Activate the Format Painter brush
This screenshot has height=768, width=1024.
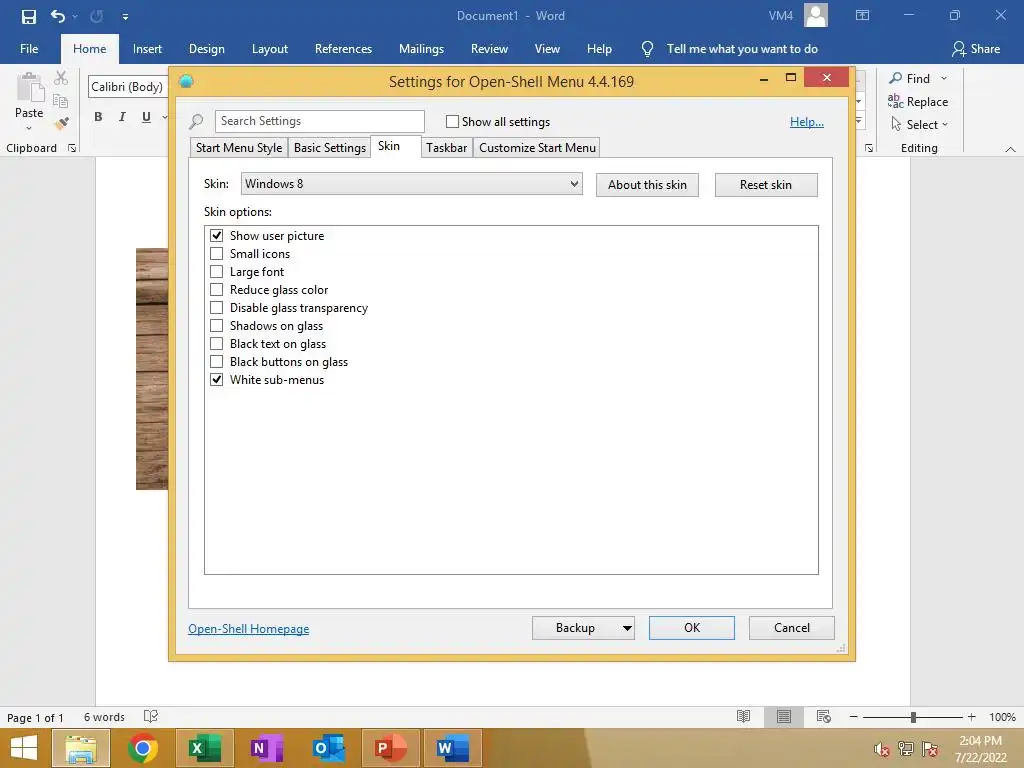(x=61, y=123)
